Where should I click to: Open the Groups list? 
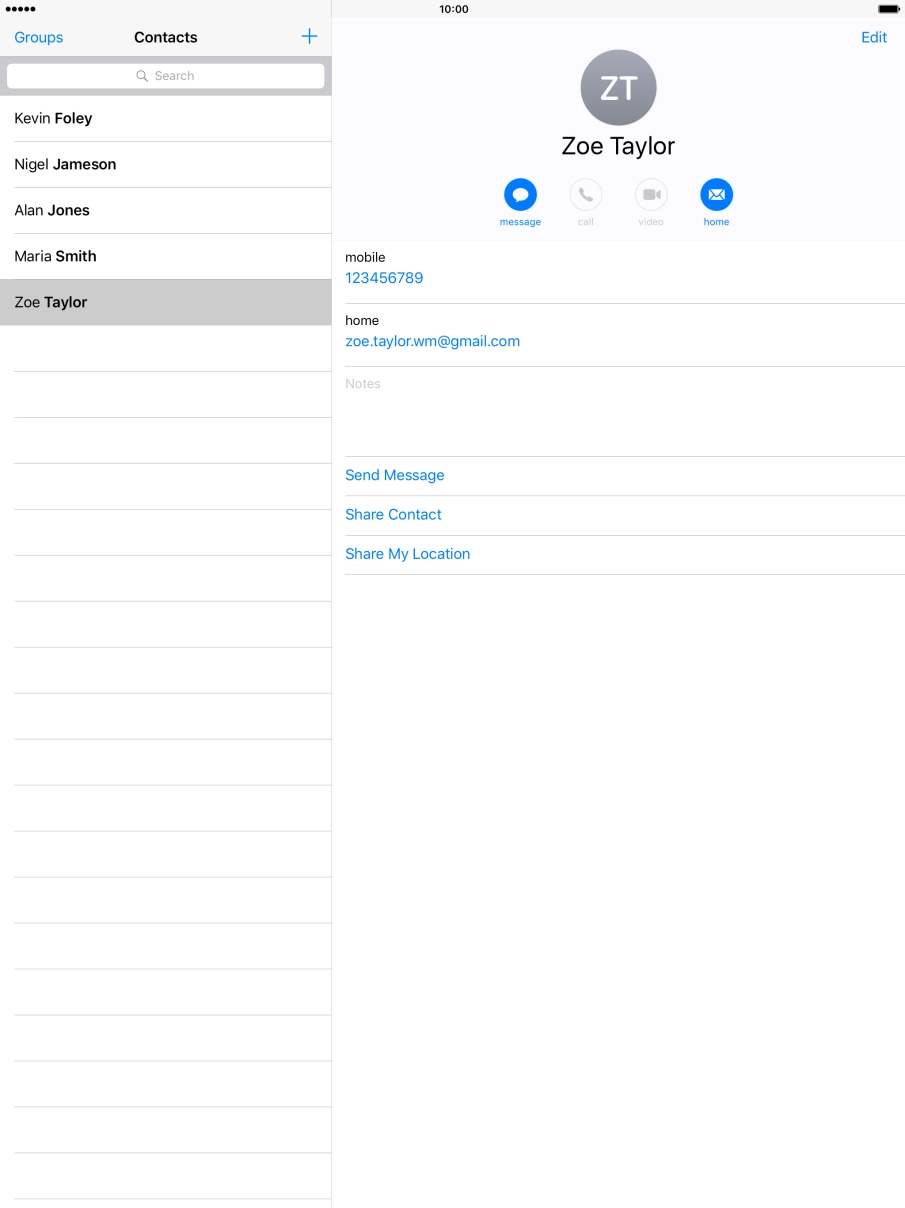[x=39, y=37]
